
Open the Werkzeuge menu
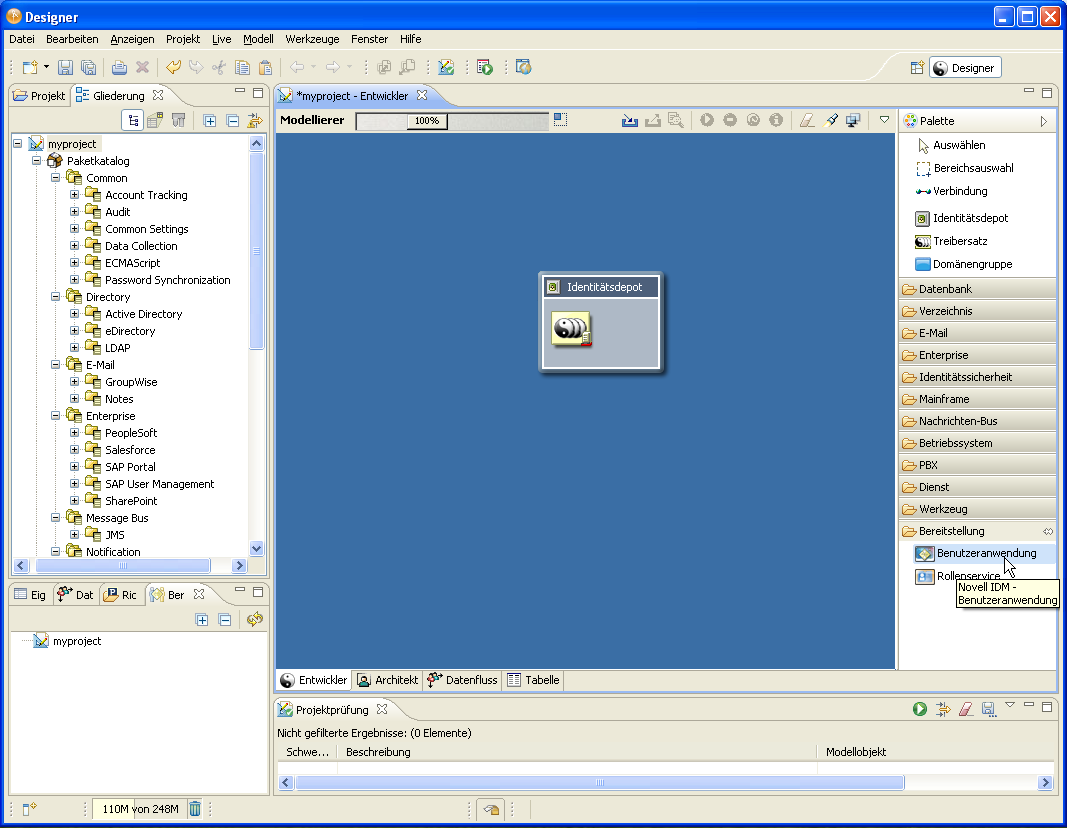point(312,39)
